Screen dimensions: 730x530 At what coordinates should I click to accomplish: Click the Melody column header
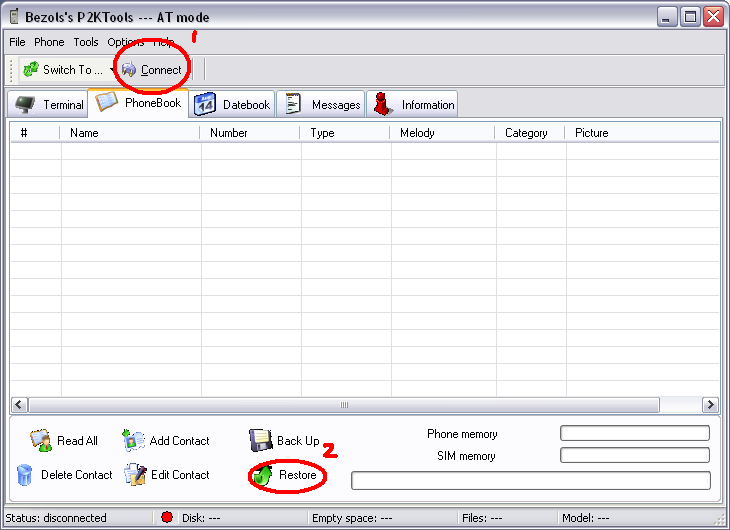[x=443, y=133]
